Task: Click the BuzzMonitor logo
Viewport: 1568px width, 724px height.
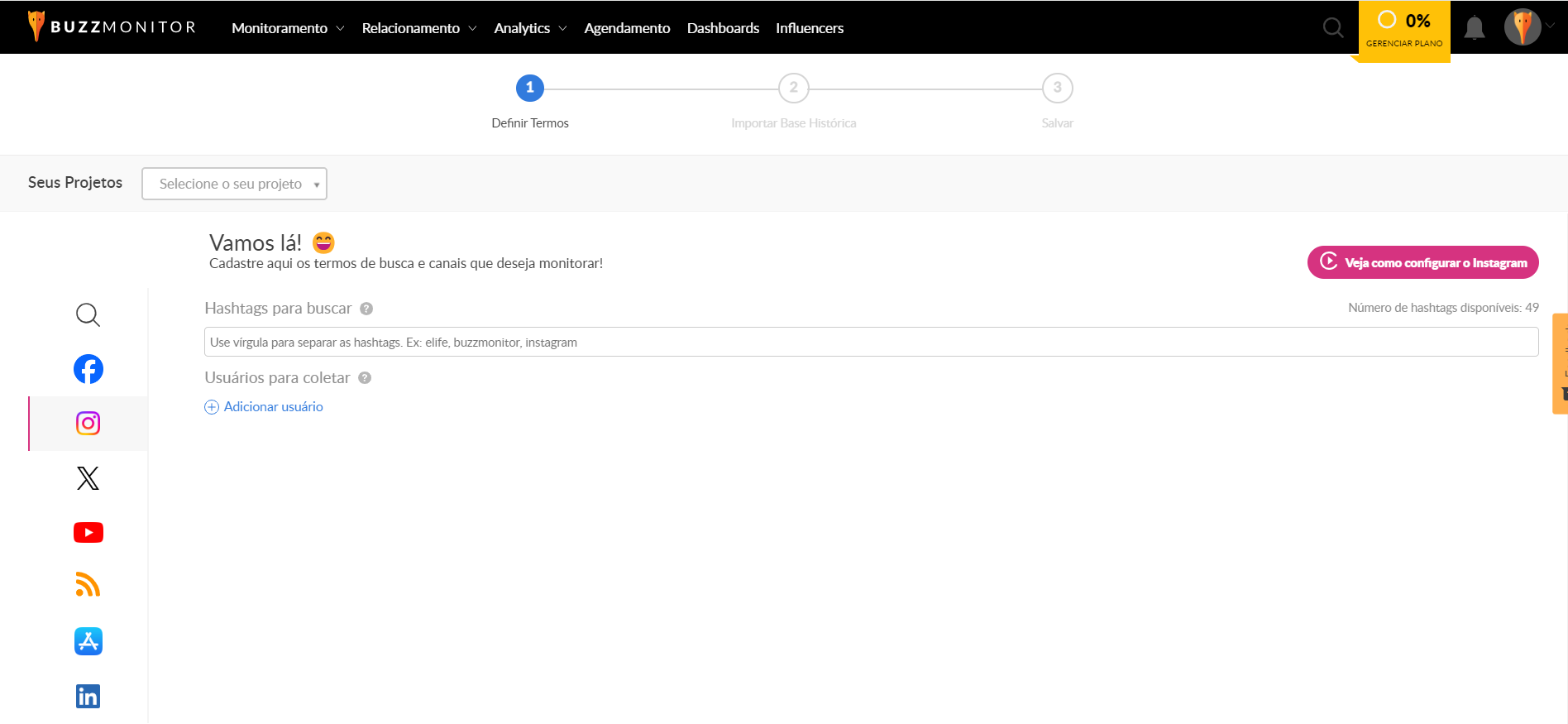Action: pos(112,26)
